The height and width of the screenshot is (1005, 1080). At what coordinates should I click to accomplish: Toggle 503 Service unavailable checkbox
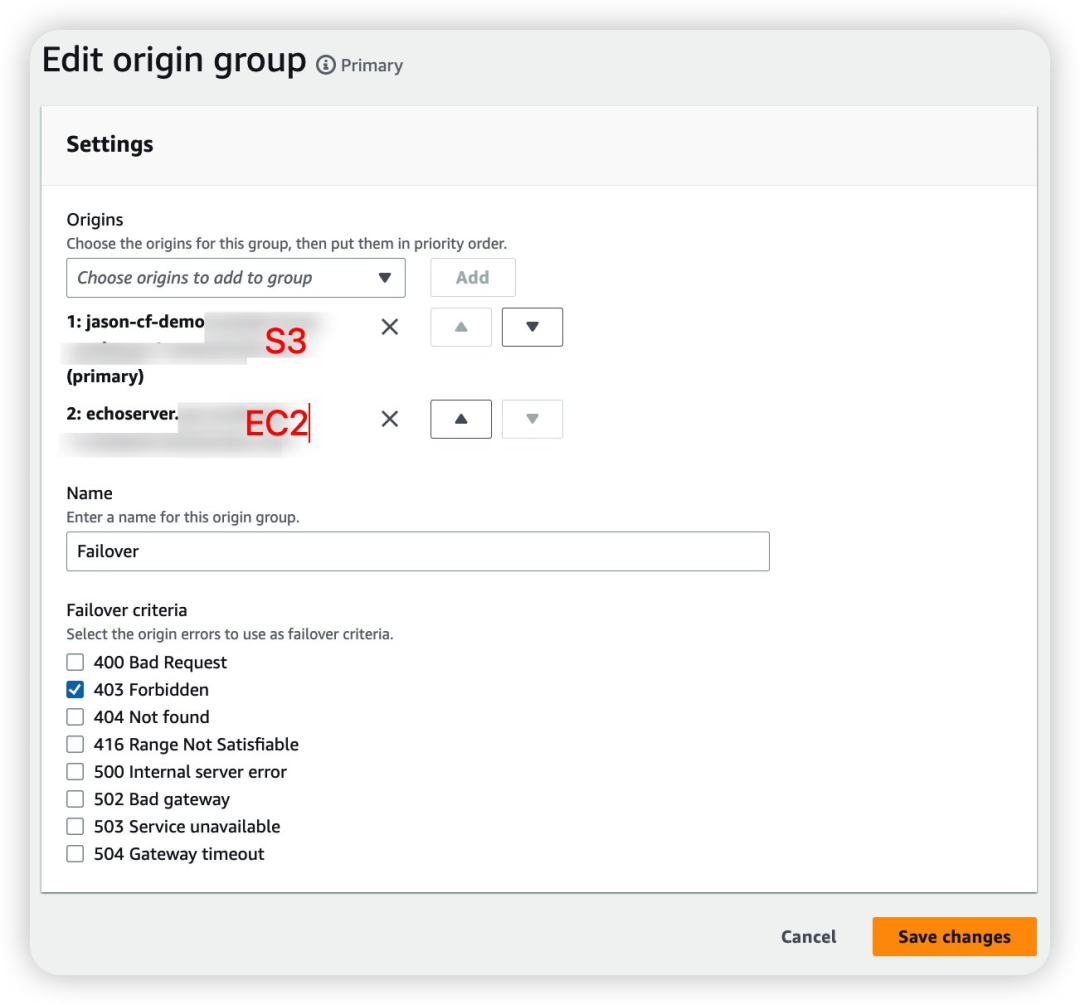(75, 826)
